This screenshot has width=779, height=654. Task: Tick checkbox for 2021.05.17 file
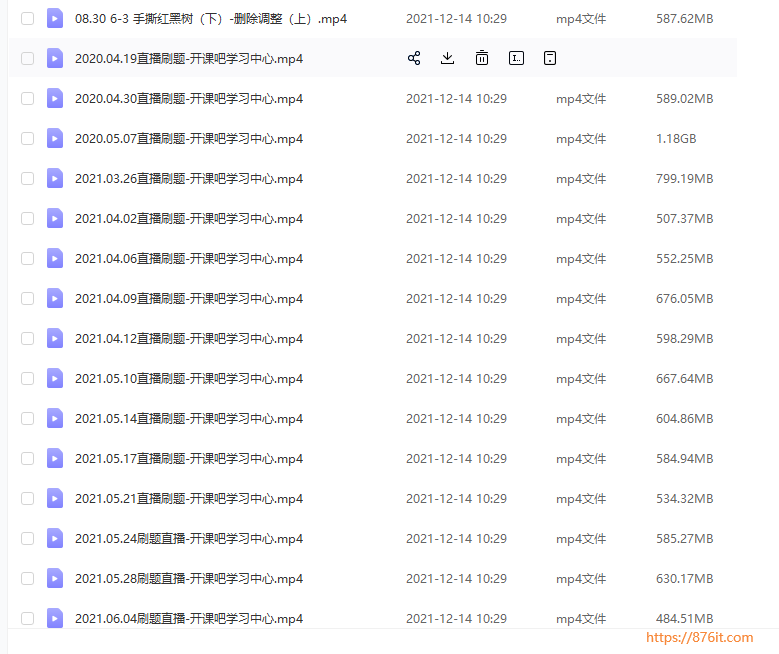tap(27, 458)
